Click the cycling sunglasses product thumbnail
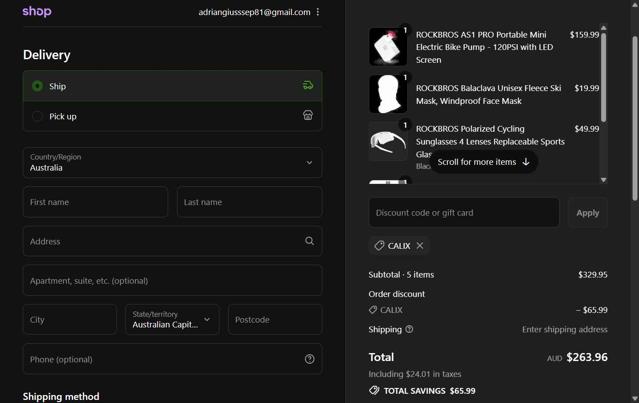Viewport: 639px width, 403px height. (x=388, y=141)
